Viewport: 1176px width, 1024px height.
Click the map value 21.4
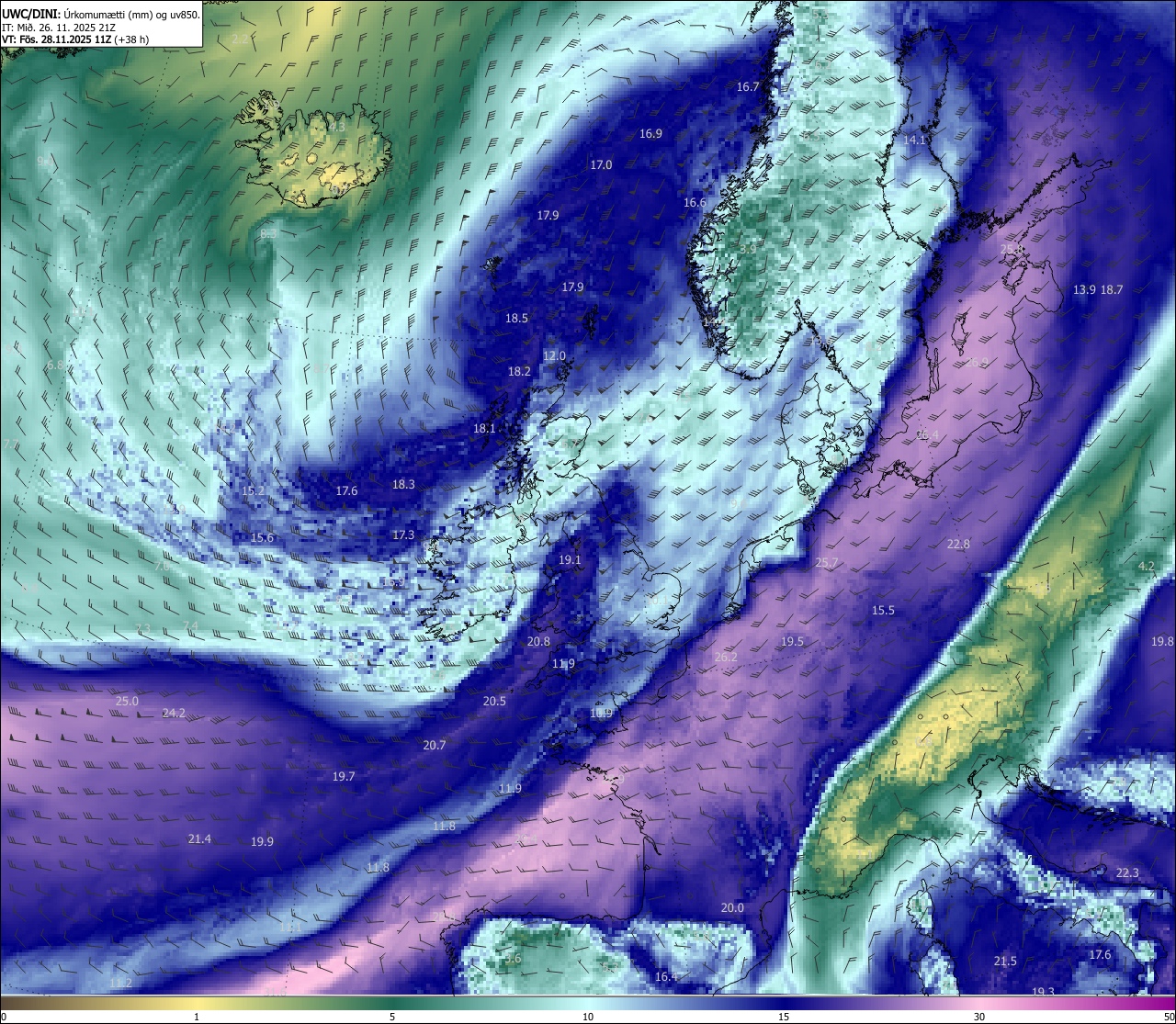(199, 839)
